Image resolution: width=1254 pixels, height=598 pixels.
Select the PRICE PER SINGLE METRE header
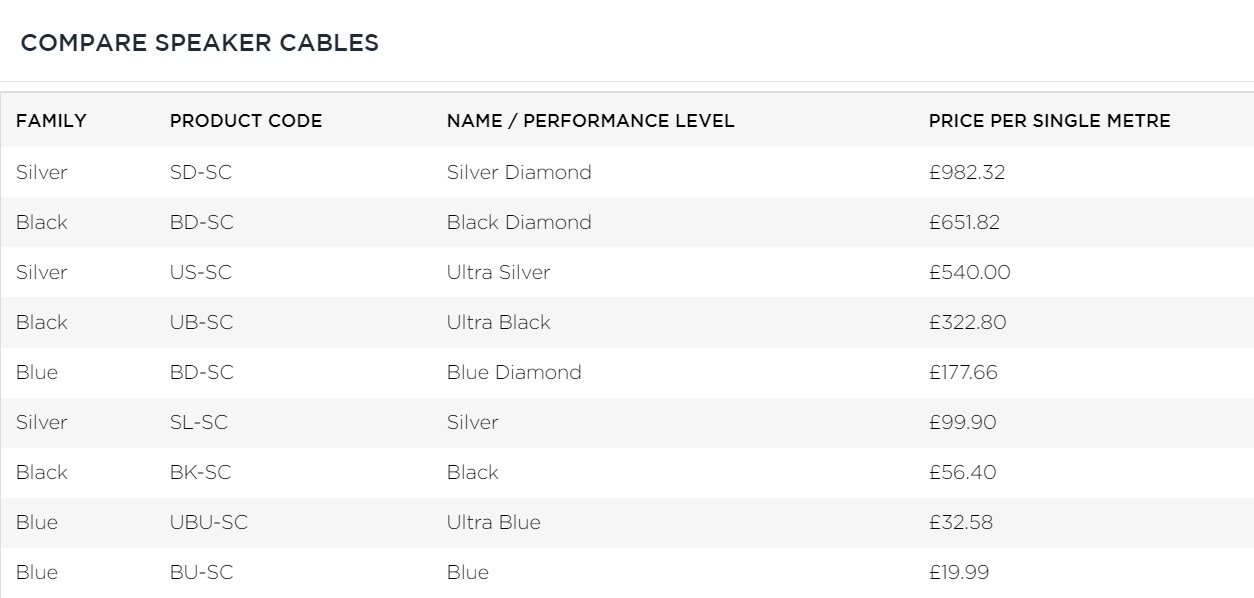1049,121
